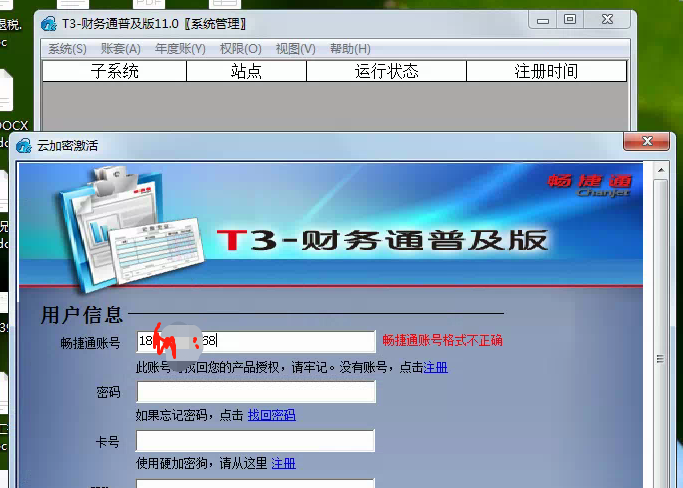Click the 子系统 column header
The image size is (683, 488).
115,71
